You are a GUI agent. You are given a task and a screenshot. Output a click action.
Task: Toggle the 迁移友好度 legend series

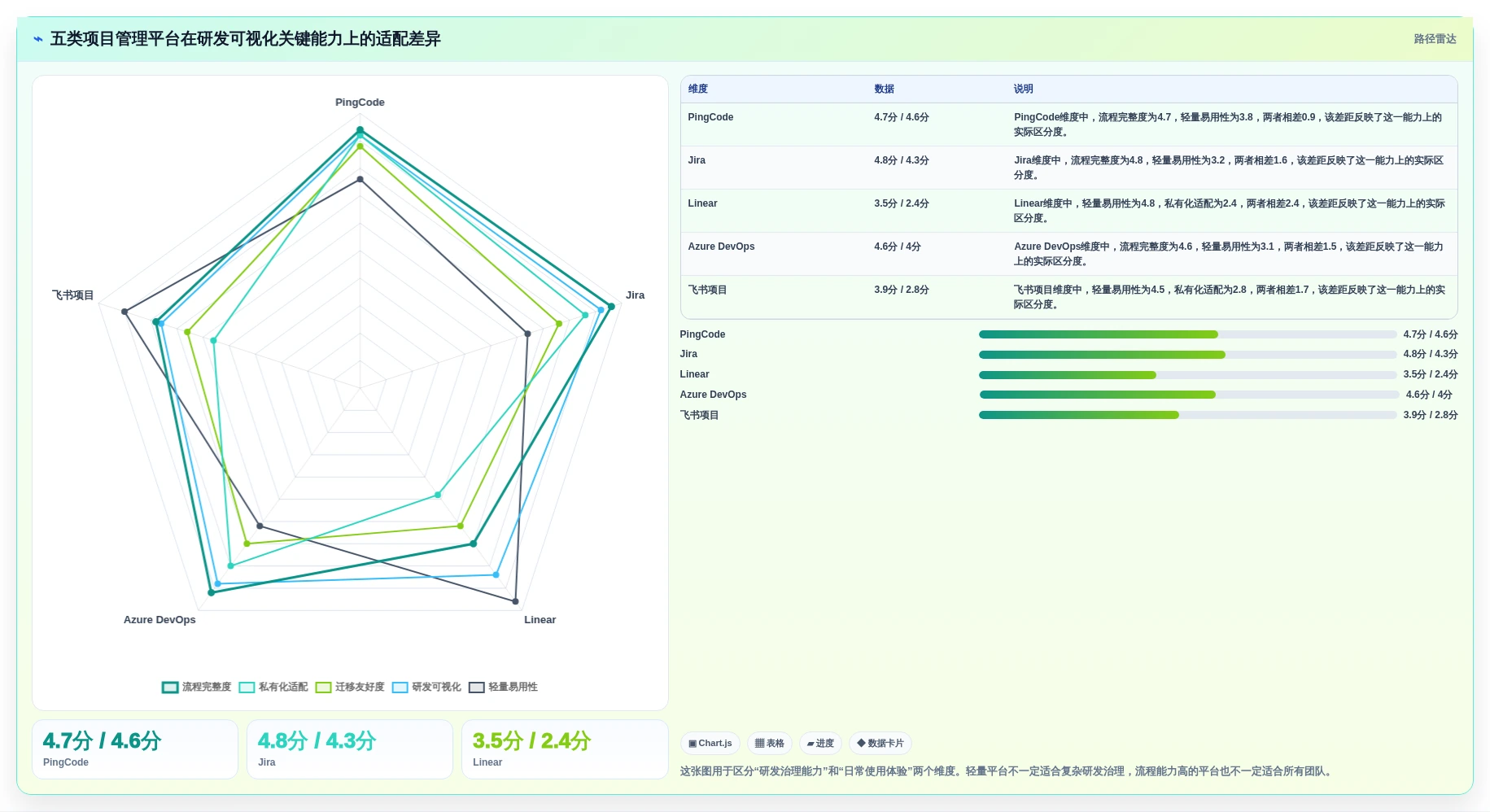click(x=350, y=687)
